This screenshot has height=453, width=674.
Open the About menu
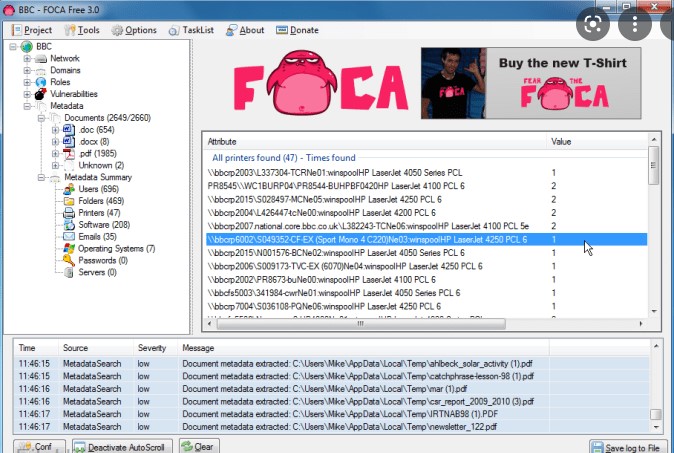tap(245, 30)
